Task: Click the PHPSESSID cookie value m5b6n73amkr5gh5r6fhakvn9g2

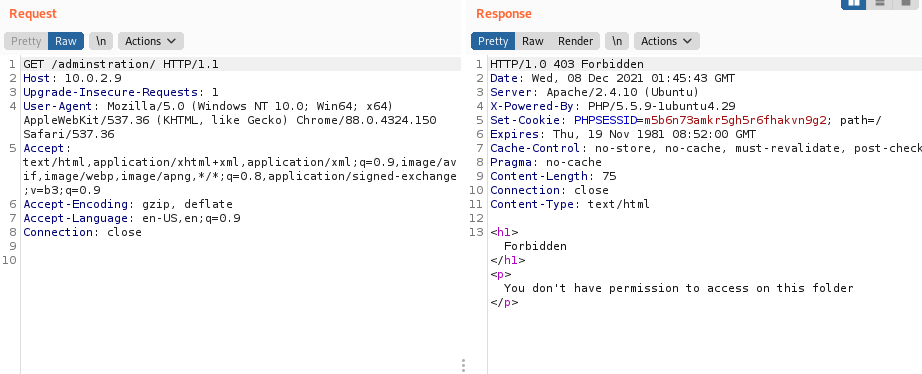Action: [735, 121]
